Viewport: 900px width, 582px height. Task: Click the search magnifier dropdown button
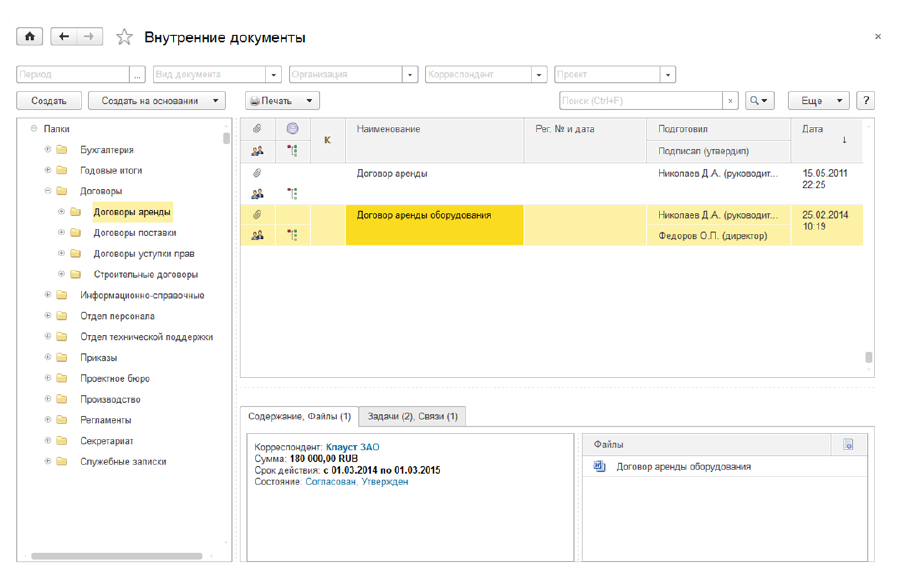[760, 101]
